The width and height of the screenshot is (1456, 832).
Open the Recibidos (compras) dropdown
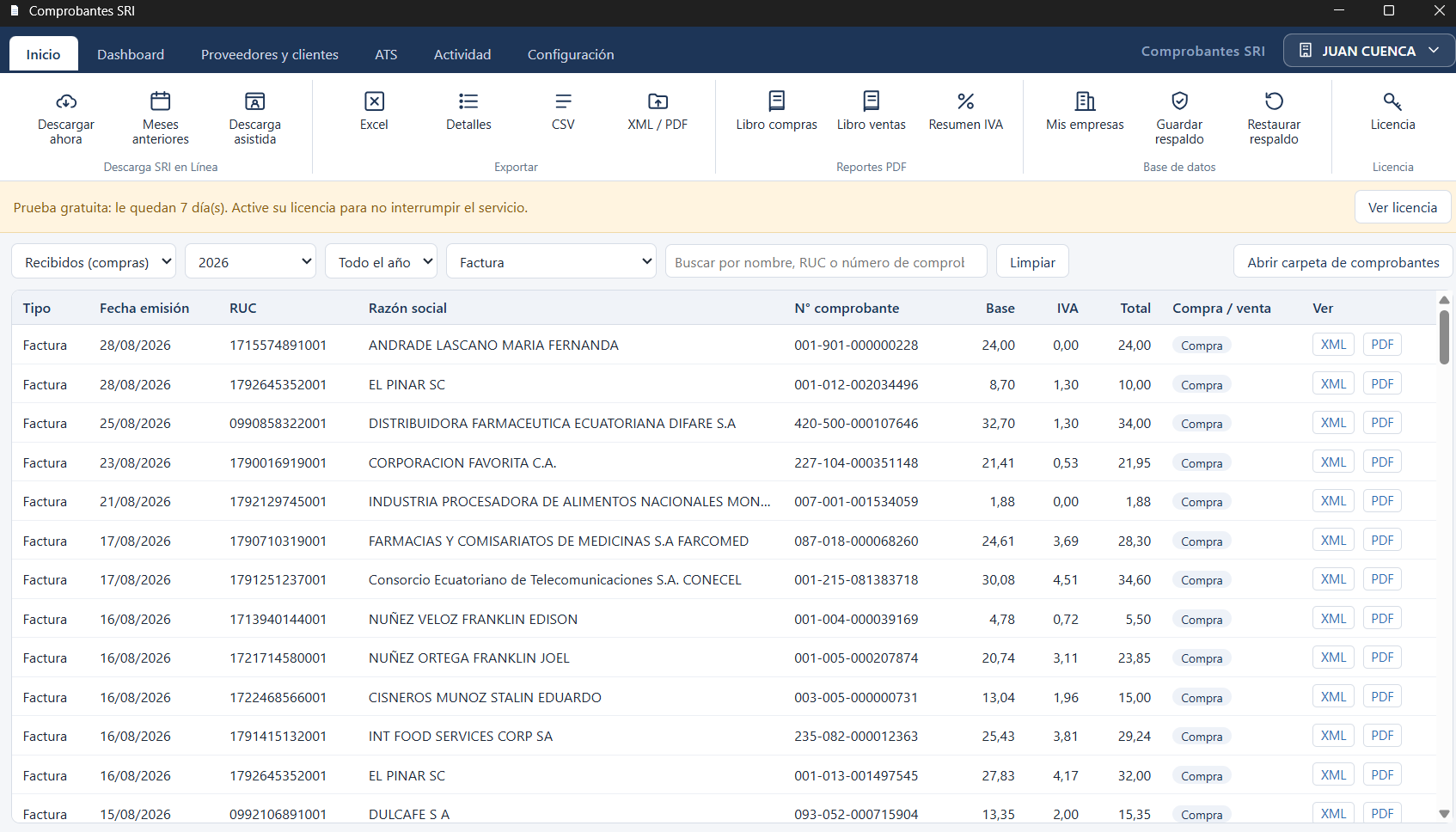click(x=94, y=262)
